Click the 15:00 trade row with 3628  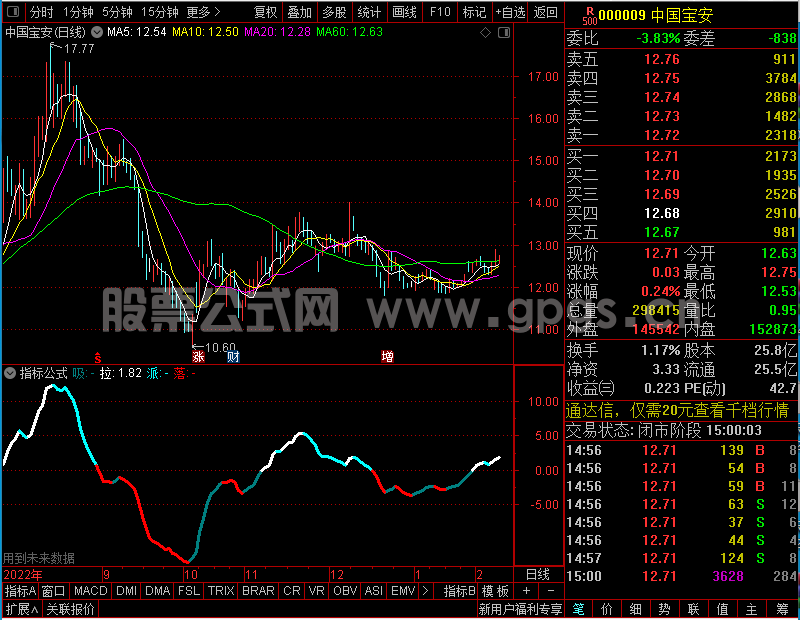pyautogui.click(x=682, y=576)
